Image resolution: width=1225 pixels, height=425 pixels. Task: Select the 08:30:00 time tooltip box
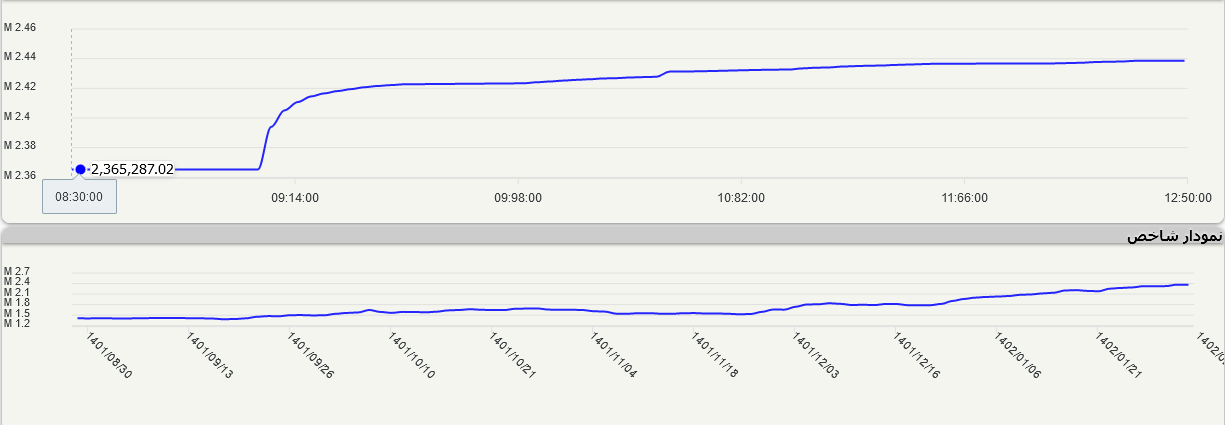pos(79,197)
